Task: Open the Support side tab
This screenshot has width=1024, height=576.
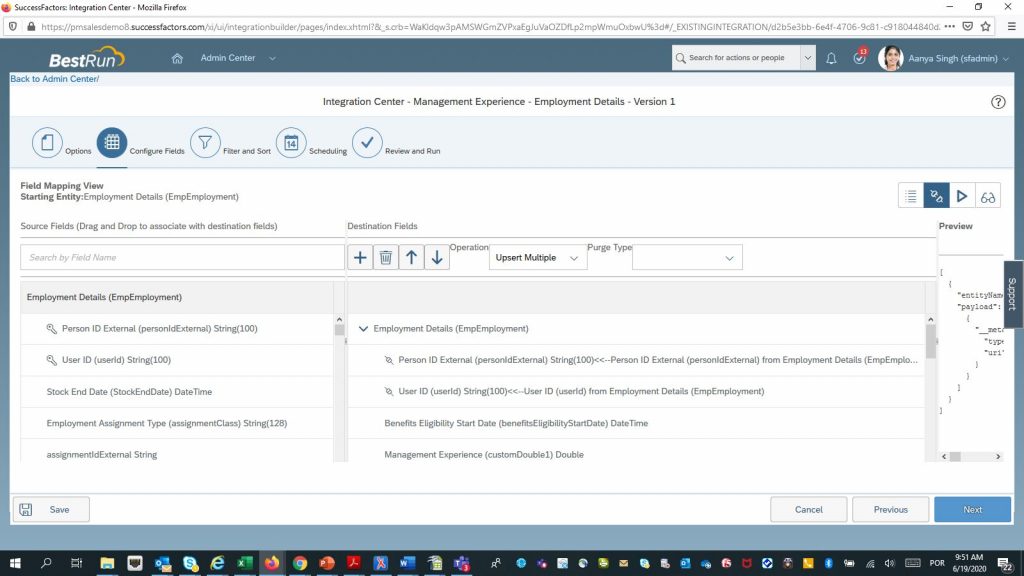Action: tap(1013, 294)
